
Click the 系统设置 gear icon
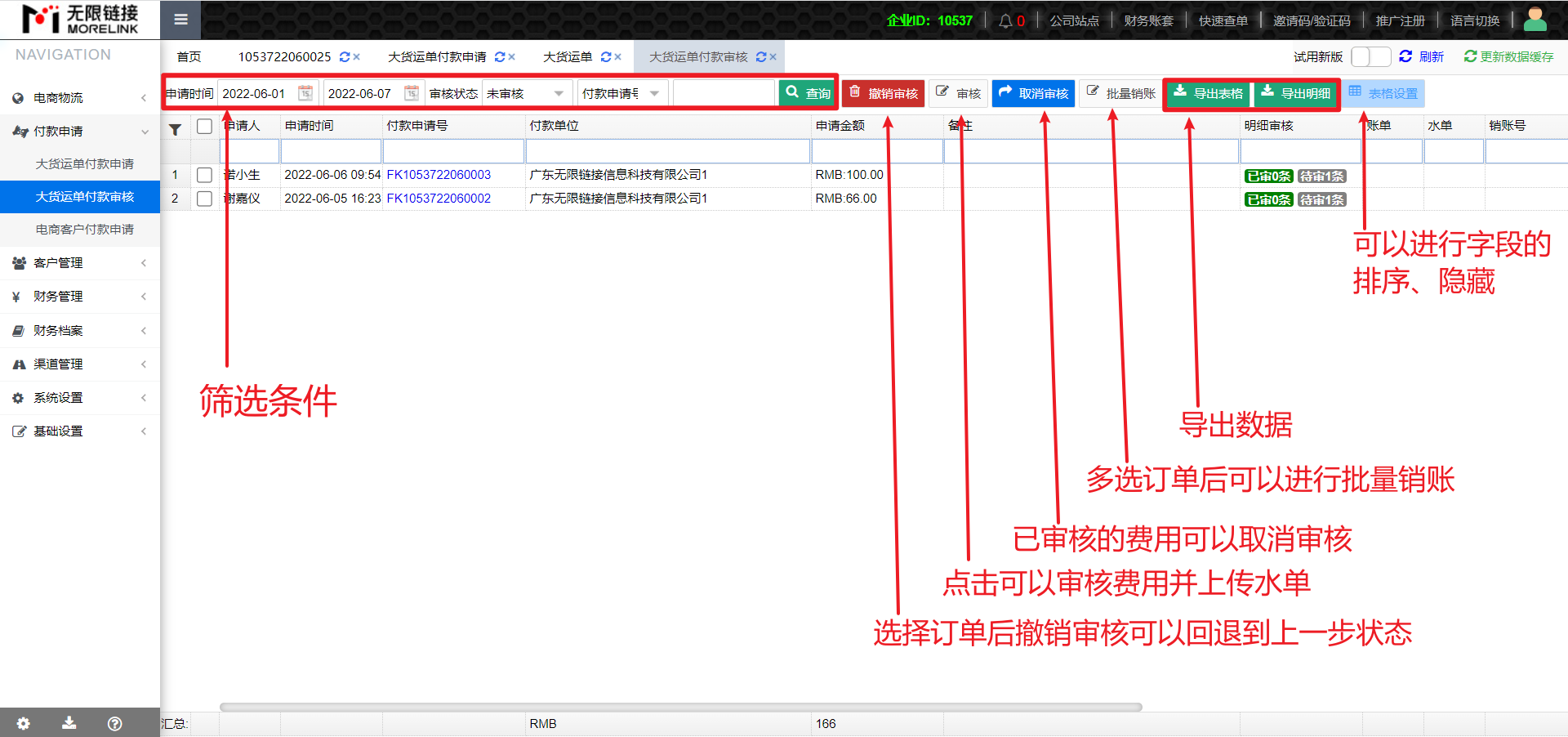[18, 398]
